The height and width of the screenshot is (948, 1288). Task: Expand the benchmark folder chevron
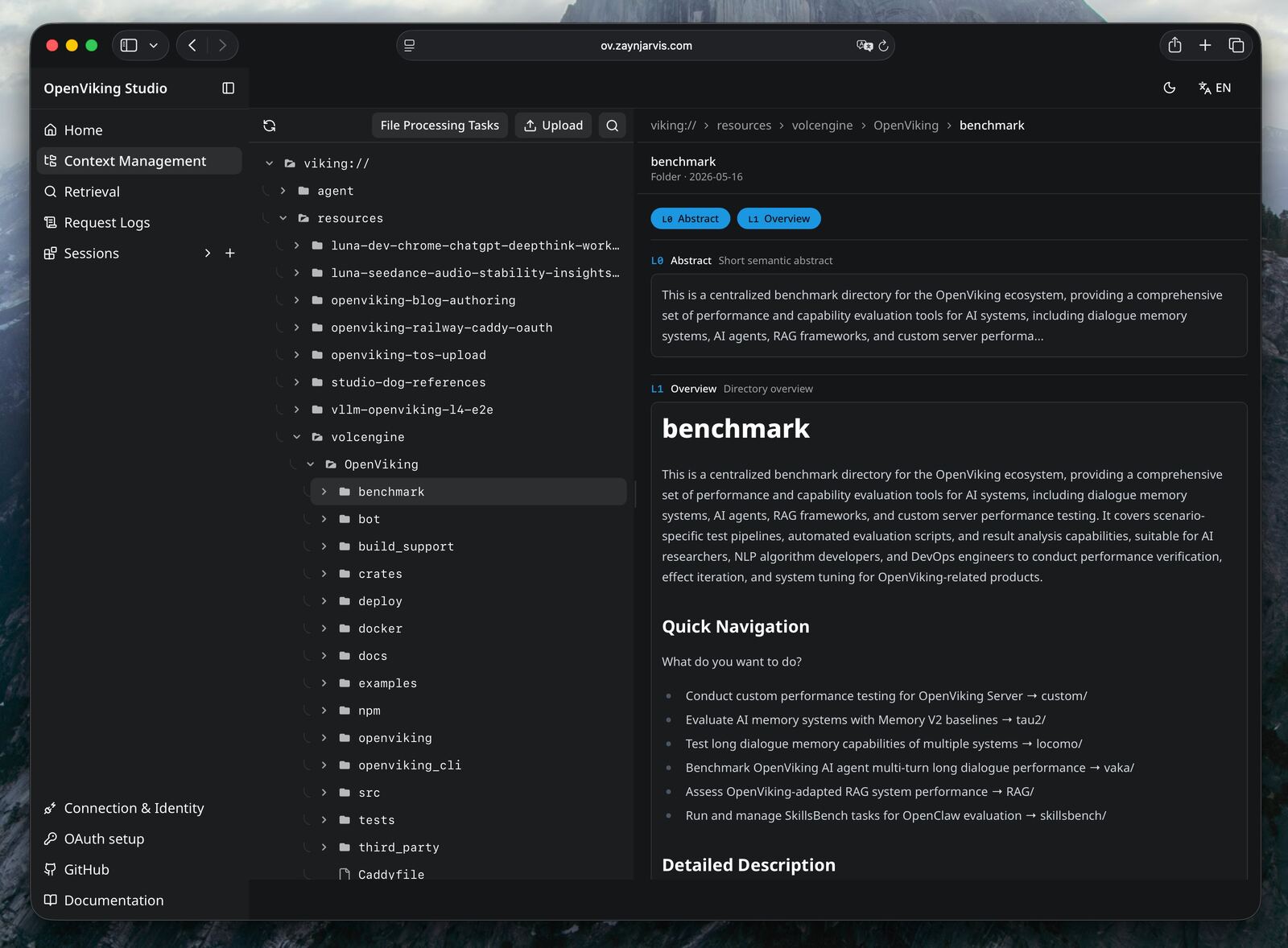[324, 492]
